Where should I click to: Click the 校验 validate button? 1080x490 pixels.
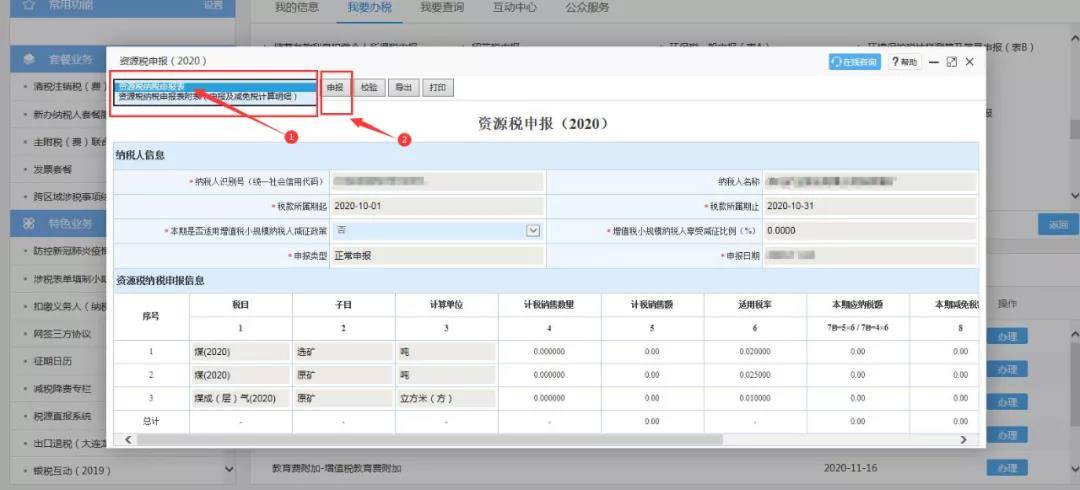click(369, 88)
